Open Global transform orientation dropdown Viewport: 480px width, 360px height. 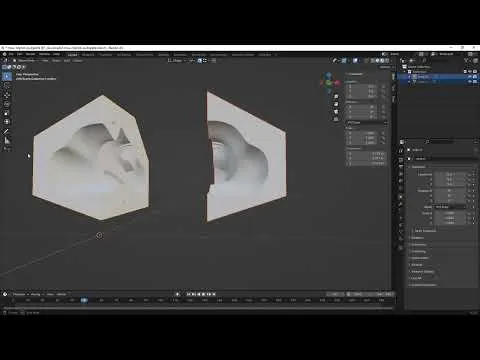coord(177,61)
